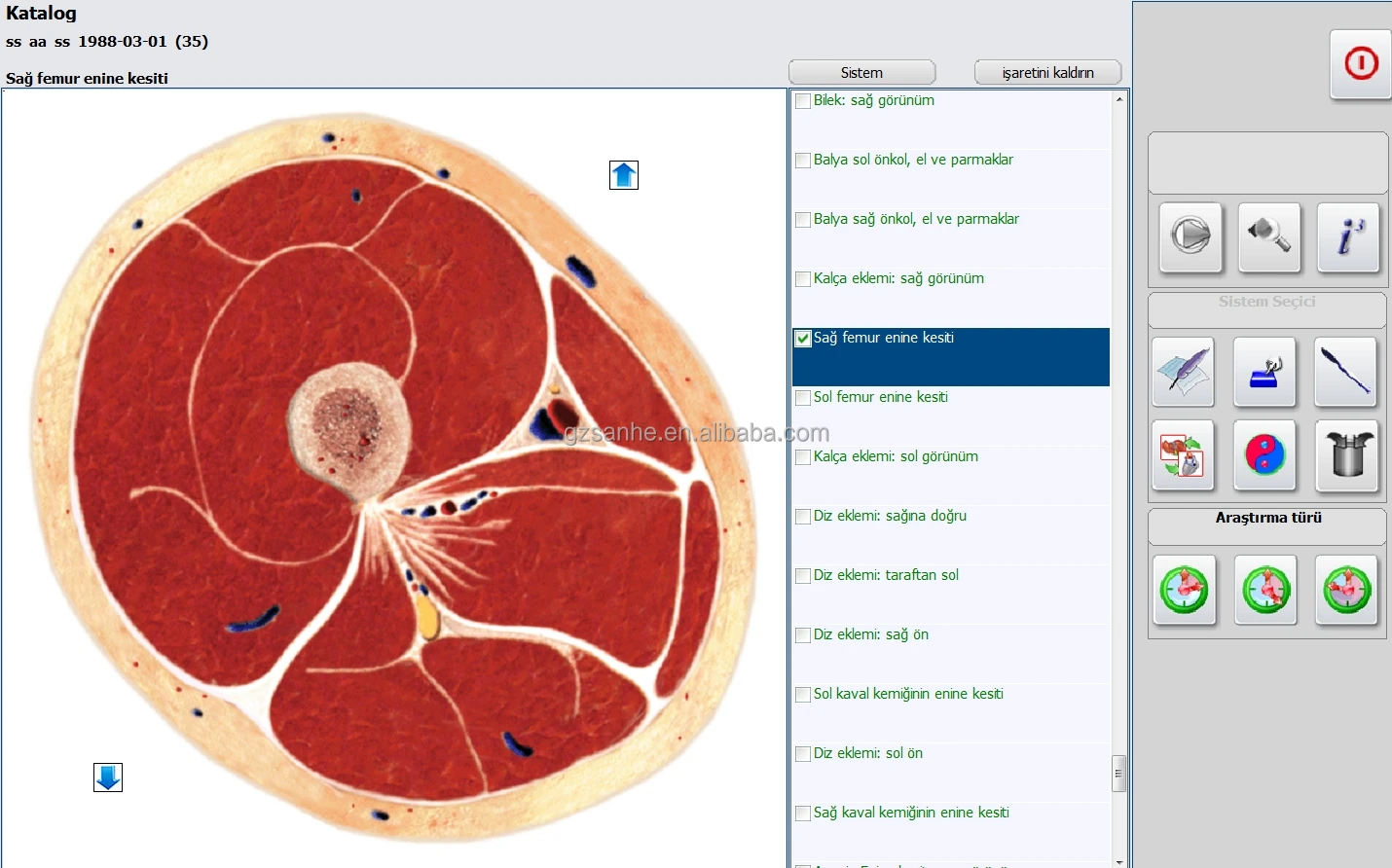Uncheck the Sağ femur enine kesiti checkbox

coord(803,338)
